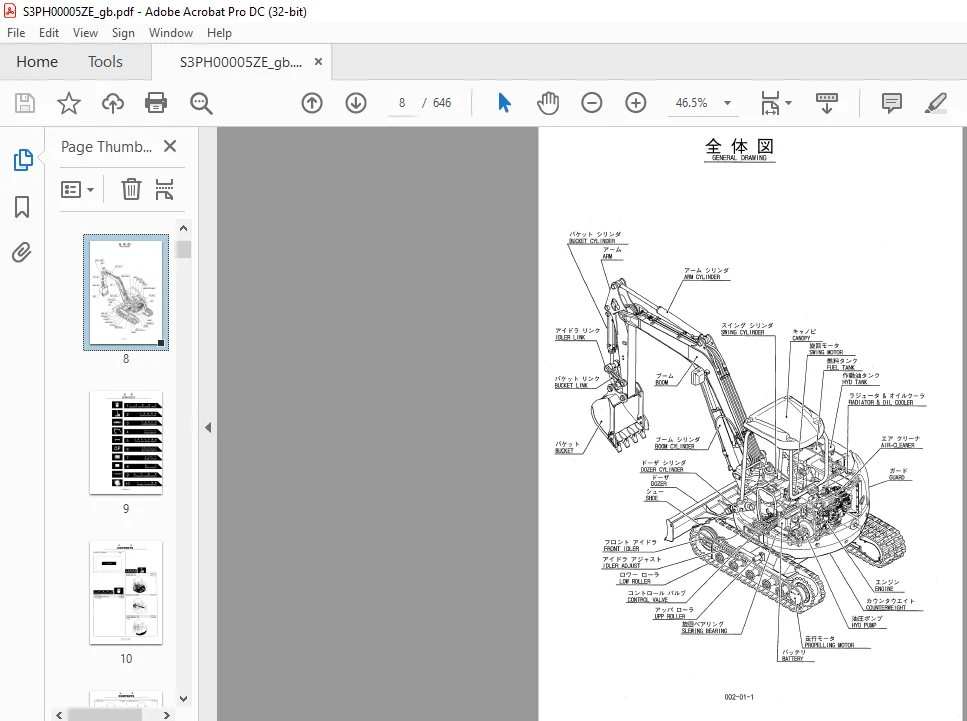Screen dimensions: 967x721
Task: Switch to the Home tab
Action: coord(37,62)
